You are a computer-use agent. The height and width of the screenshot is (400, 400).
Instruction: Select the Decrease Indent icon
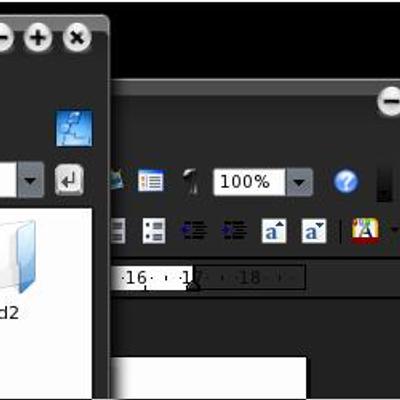[x=194, y=230]
